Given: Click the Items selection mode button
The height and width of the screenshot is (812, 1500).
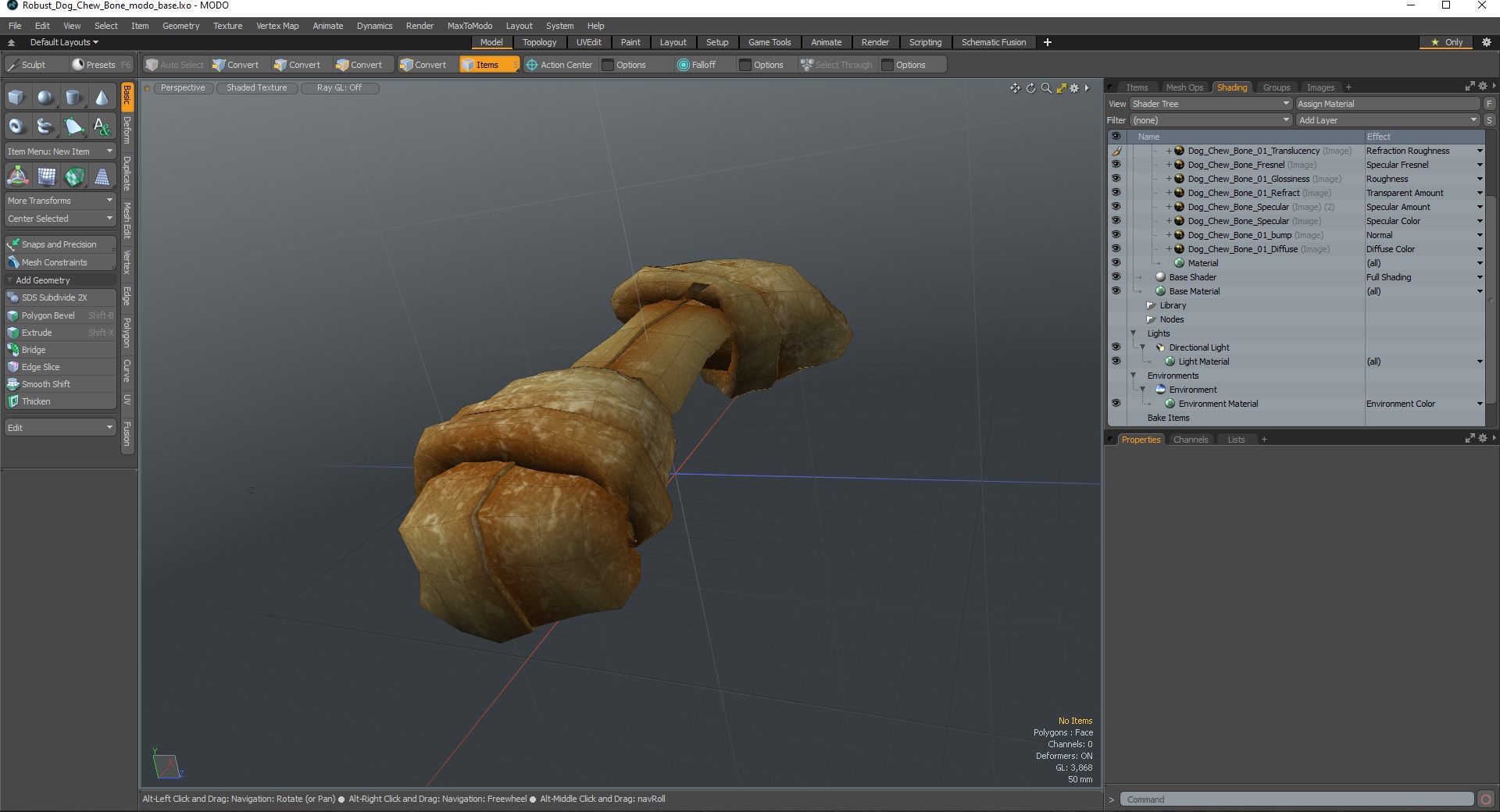Looking at the screenshot, I should coord(489,65).
